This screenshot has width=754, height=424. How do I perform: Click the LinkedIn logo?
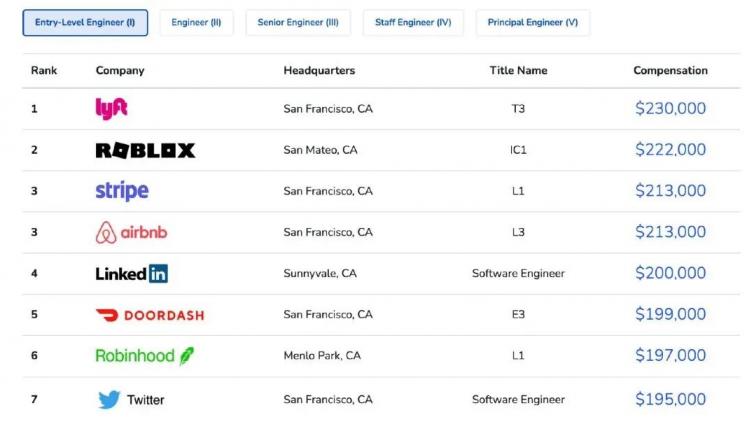(x=131, y=273)
